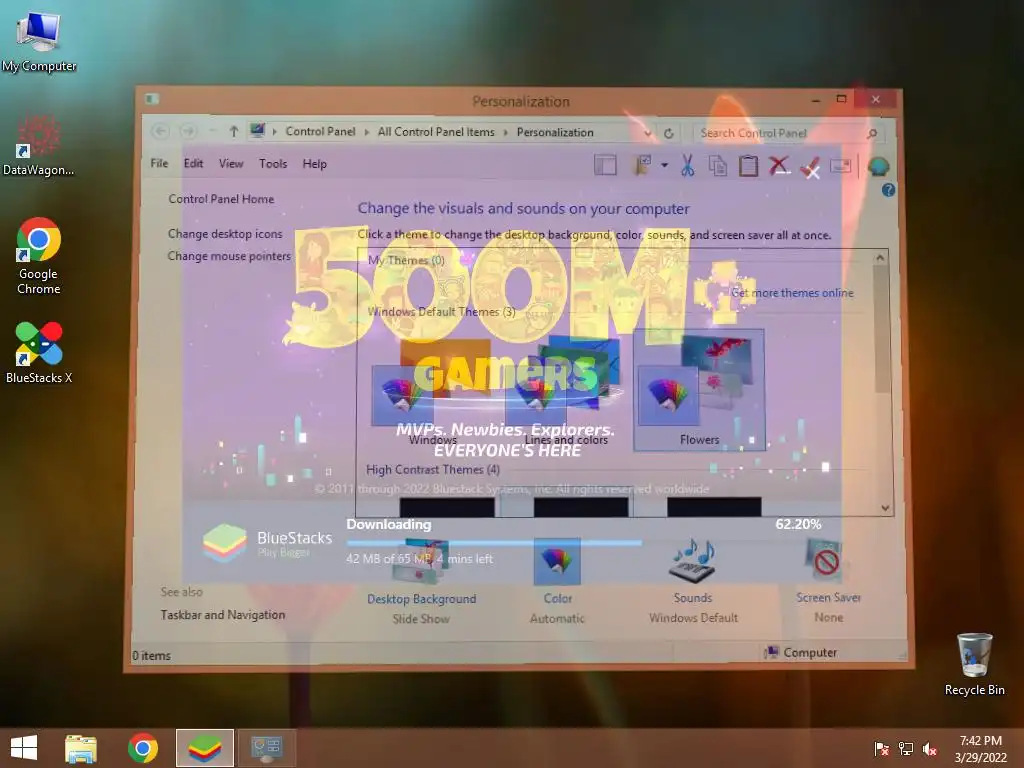Click the network tray icon
1024x768 pixels.
[906, 748]
